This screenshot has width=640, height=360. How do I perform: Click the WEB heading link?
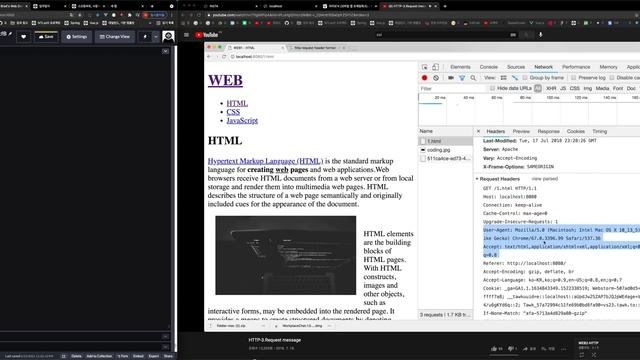point(225,80)
